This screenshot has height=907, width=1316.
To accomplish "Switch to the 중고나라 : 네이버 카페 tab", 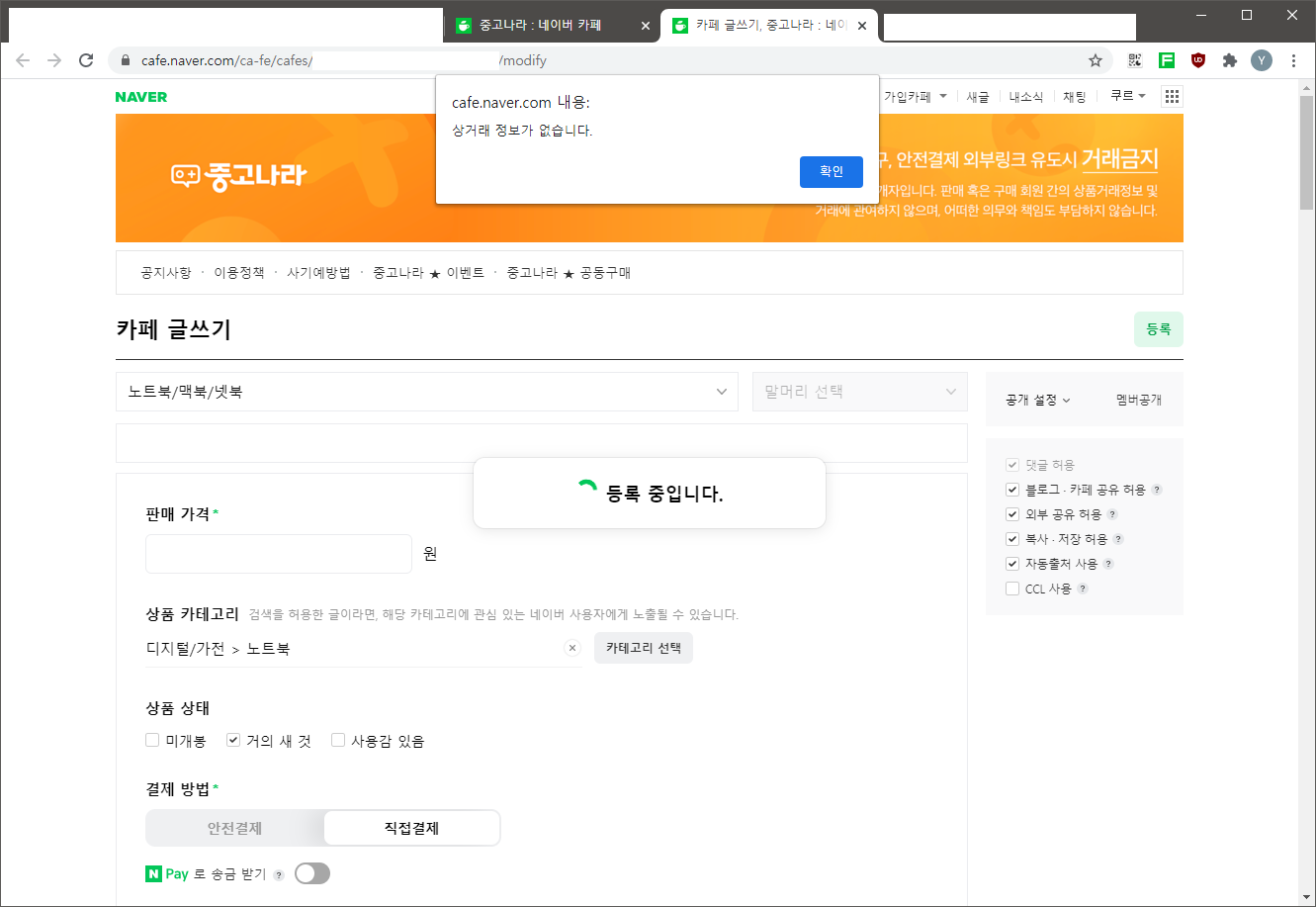I will (x=540, y=27).
